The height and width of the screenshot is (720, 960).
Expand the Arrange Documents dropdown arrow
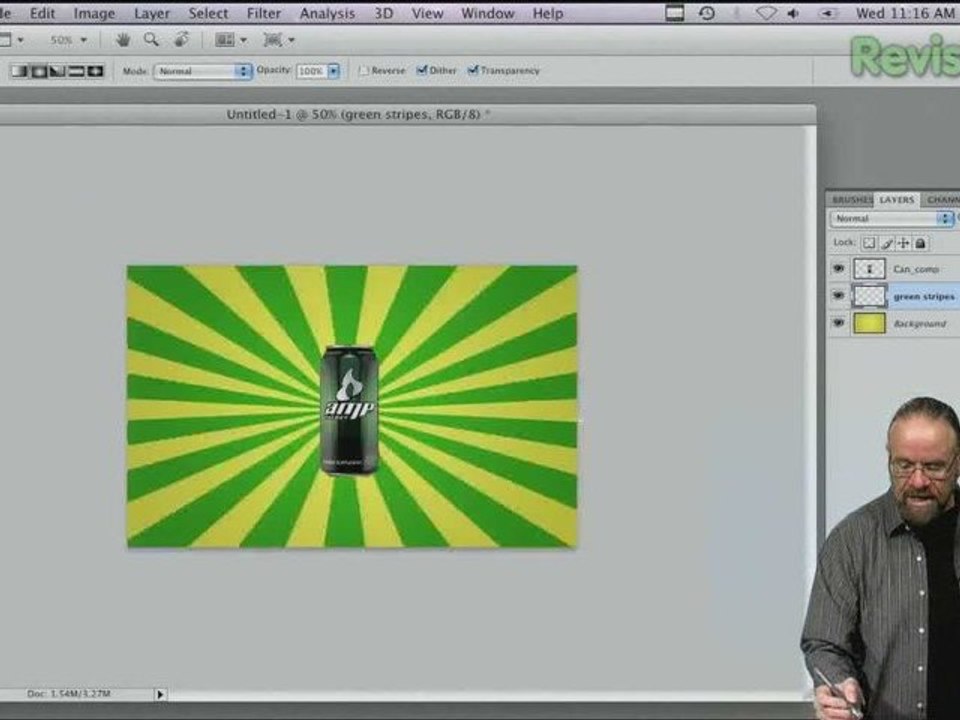coord(244,40)
